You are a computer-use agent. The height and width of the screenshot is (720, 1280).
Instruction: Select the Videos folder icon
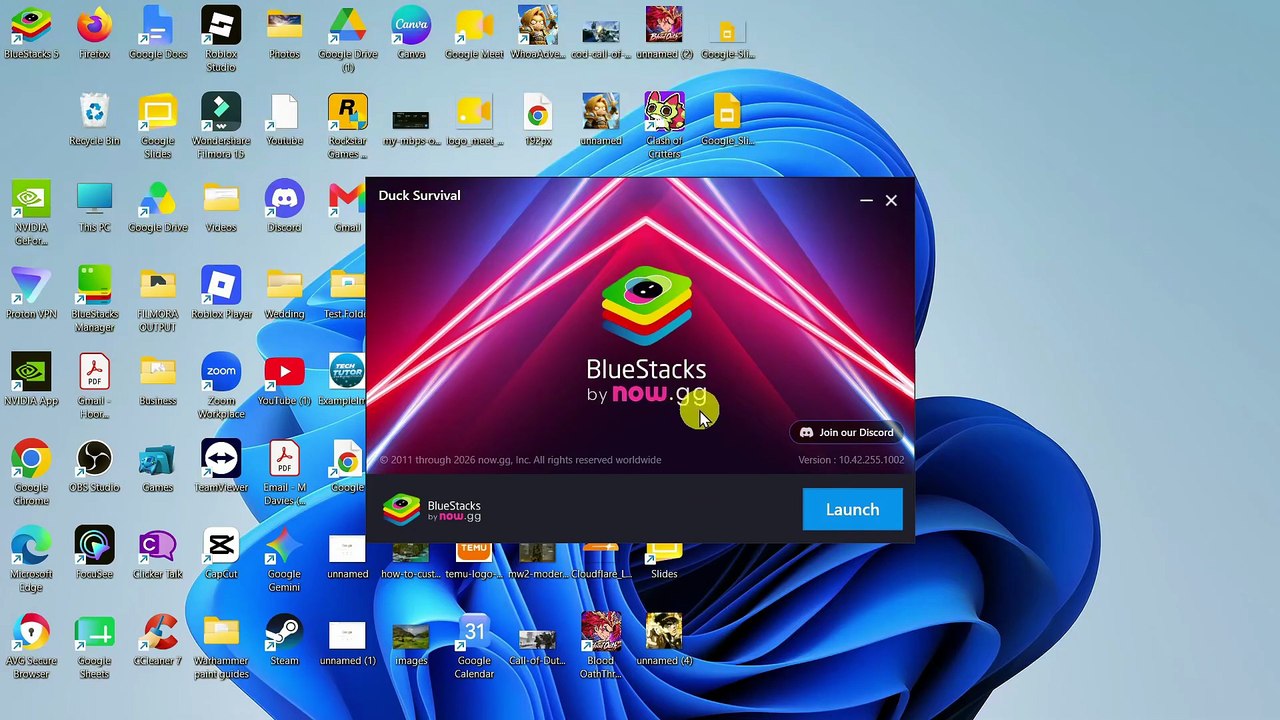[x=221, y=207]
